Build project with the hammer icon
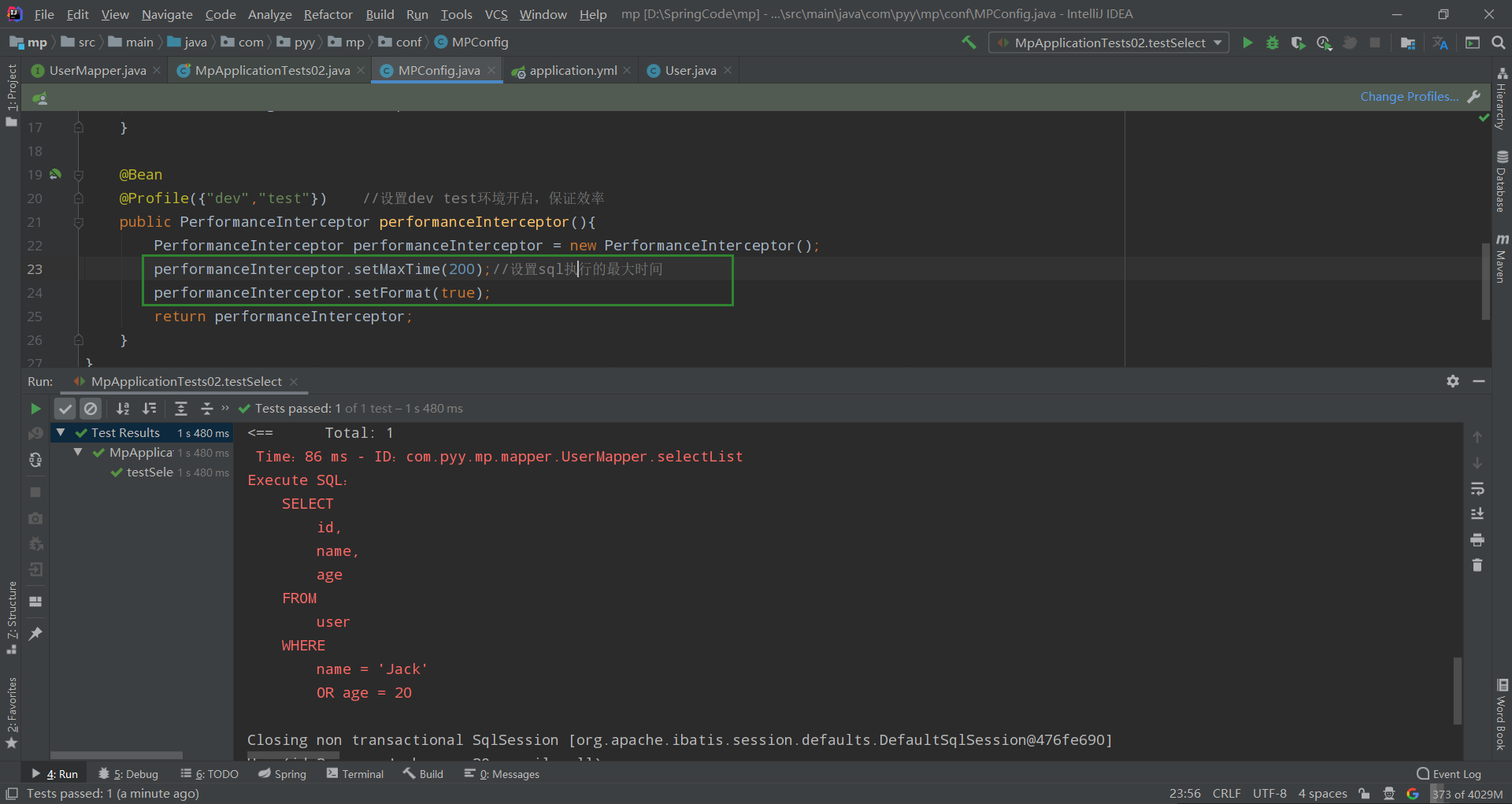 [x=969, y=43]
